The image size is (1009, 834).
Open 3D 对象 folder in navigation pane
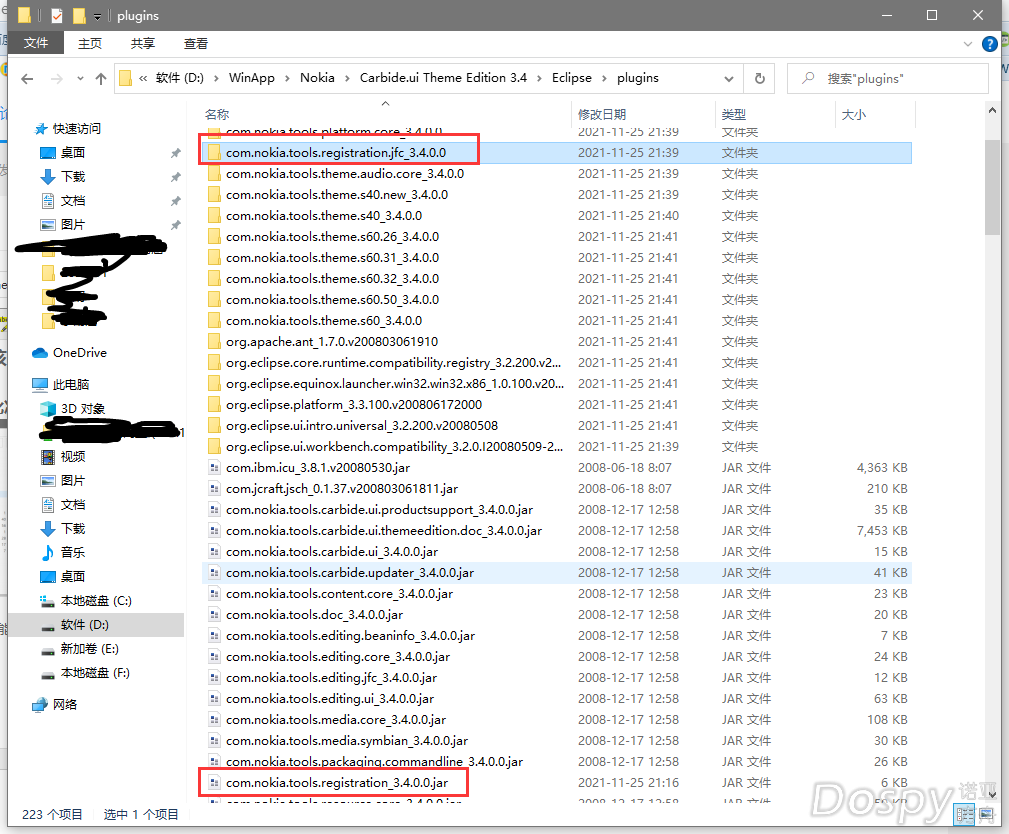coord(82,409)
